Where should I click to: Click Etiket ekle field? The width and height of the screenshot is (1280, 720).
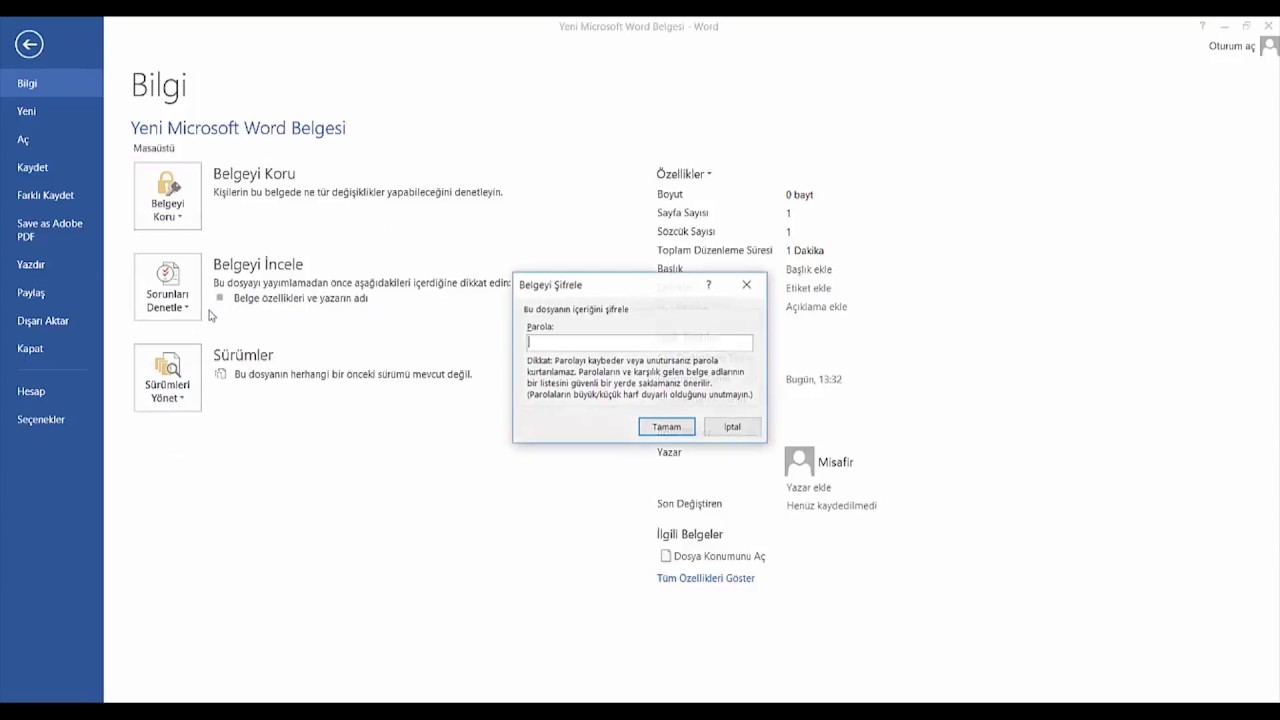pos(808,288)
